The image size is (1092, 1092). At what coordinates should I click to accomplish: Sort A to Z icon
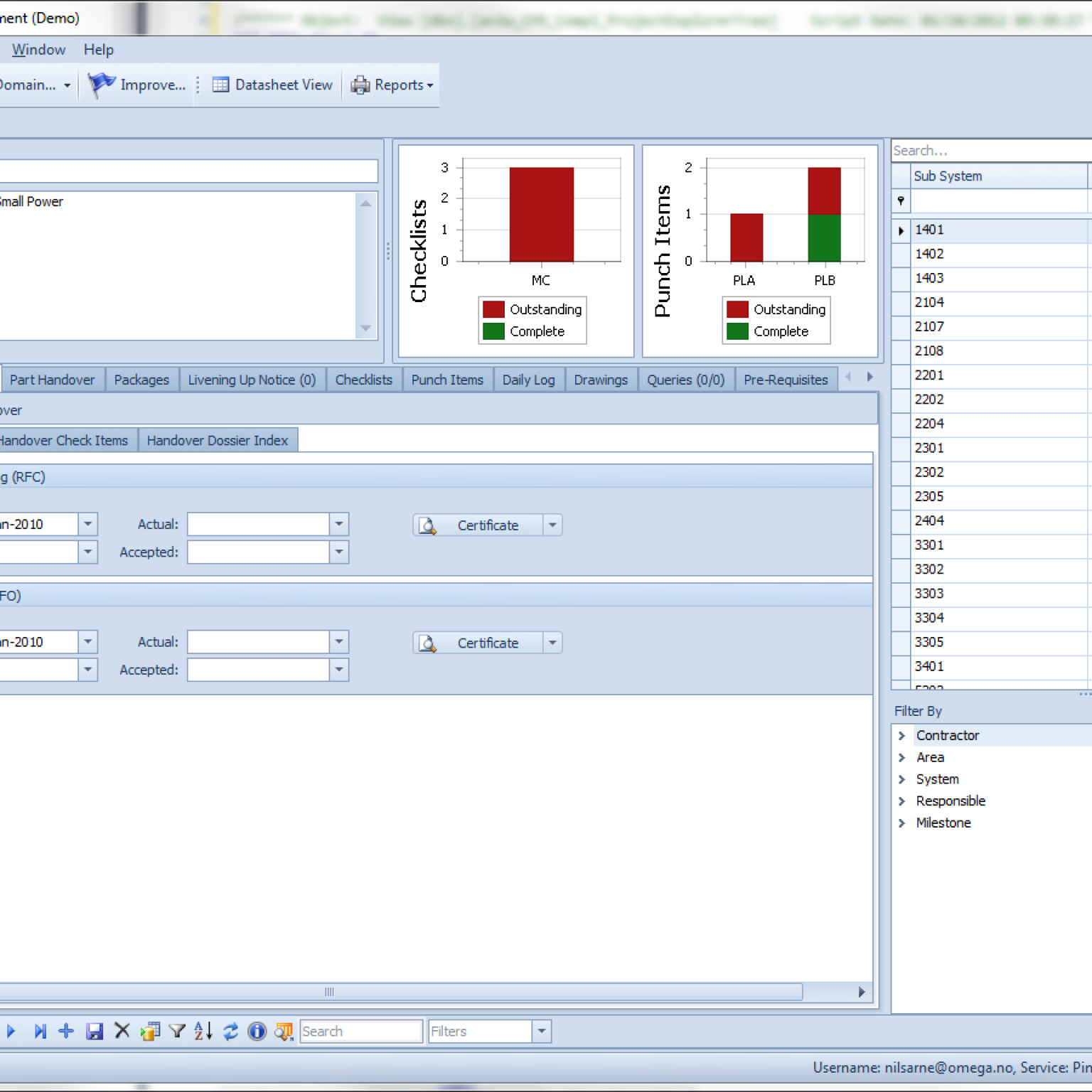(203, 1031)
